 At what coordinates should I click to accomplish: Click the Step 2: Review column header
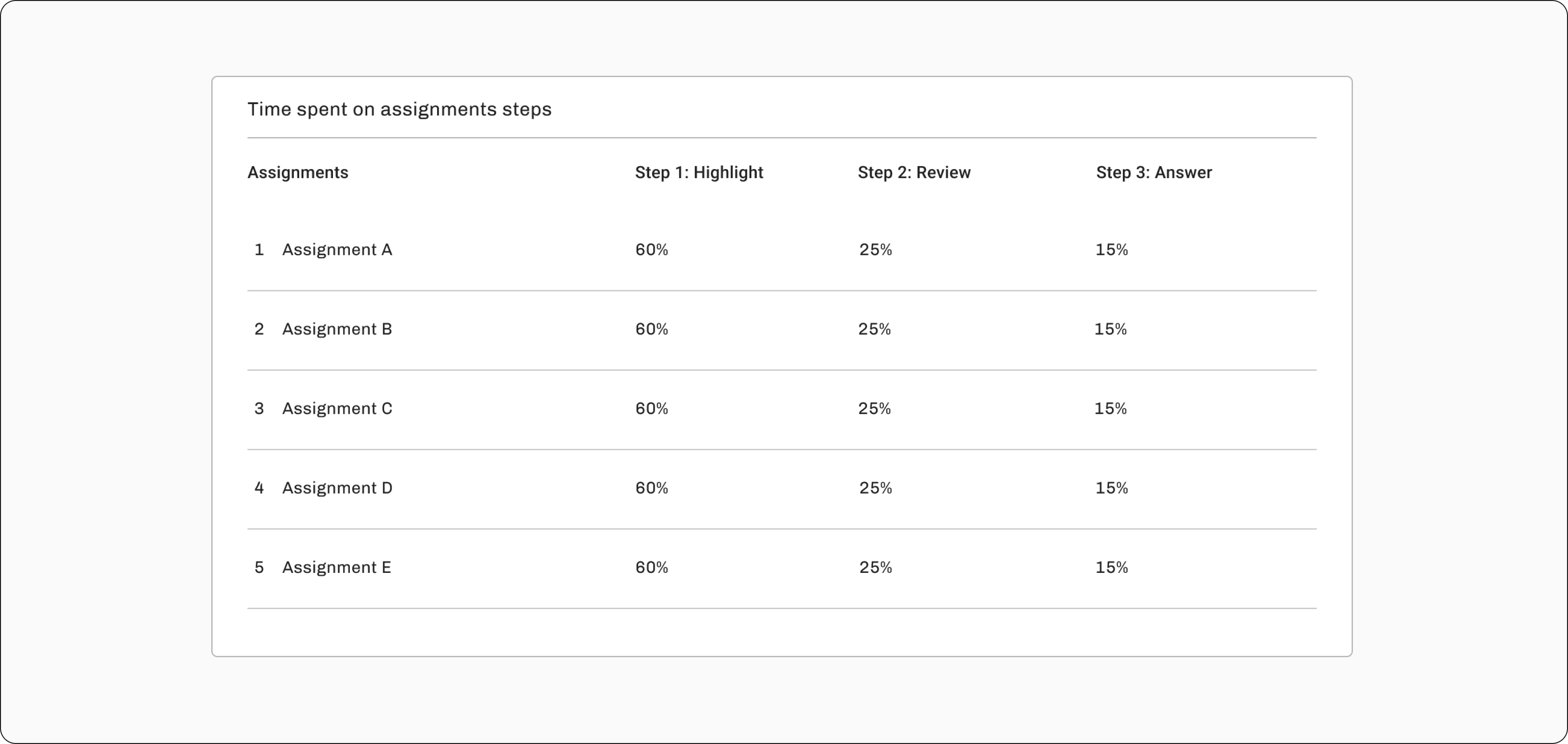pyautogui.click(x=914, y=173)
